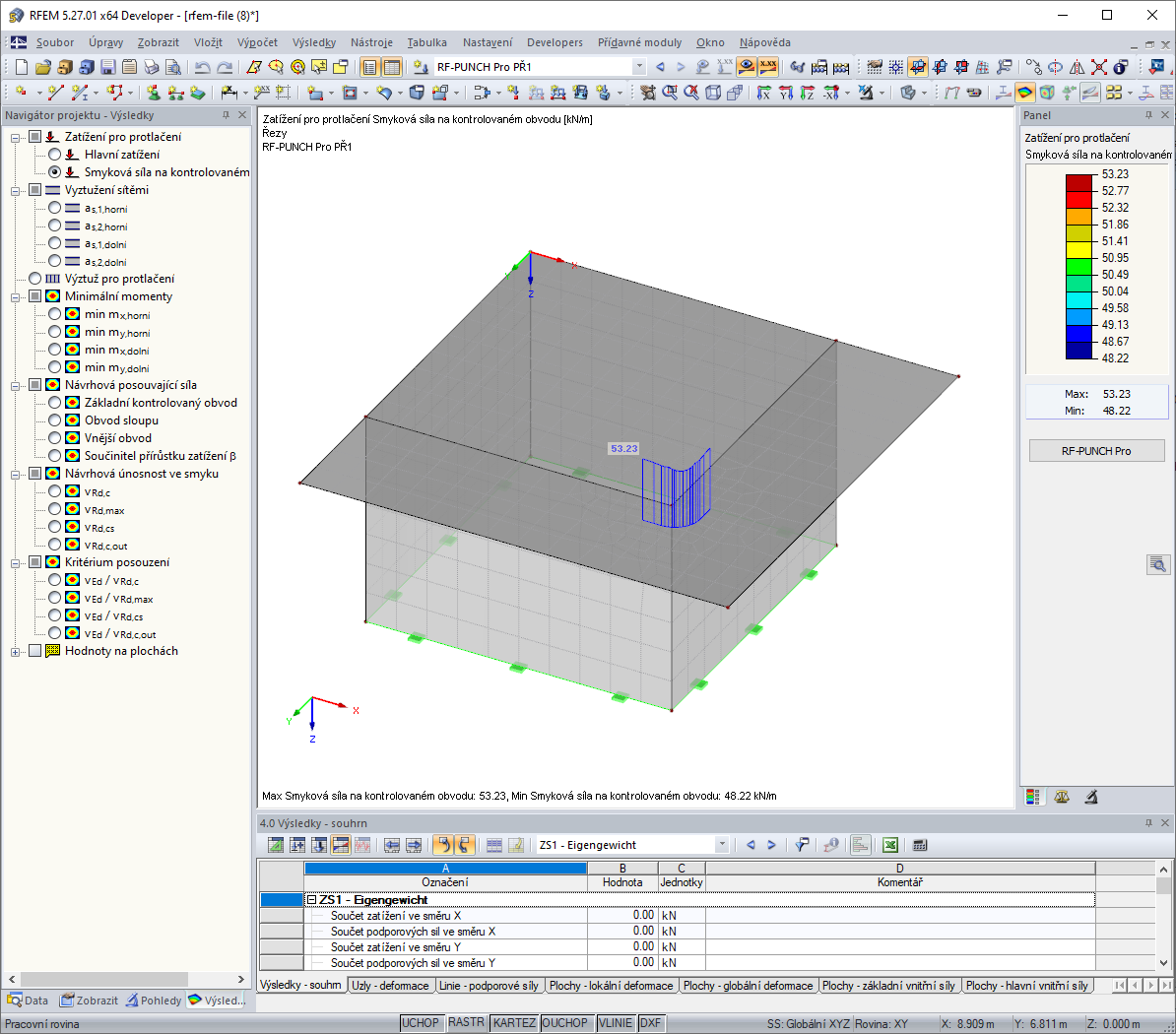Expand Hodnoty na plochách tree node
The height and width of the screenshot is (1034, 1176).
[x=15, y=652]
